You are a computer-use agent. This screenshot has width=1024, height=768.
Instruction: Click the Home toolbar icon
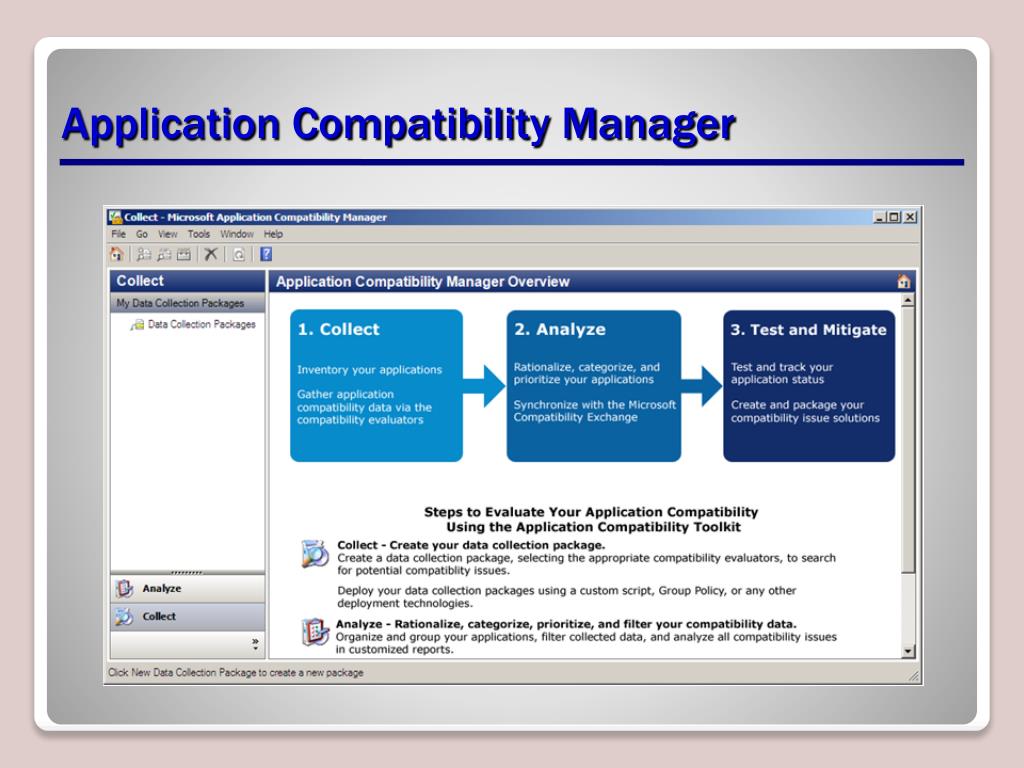[117, 254]
